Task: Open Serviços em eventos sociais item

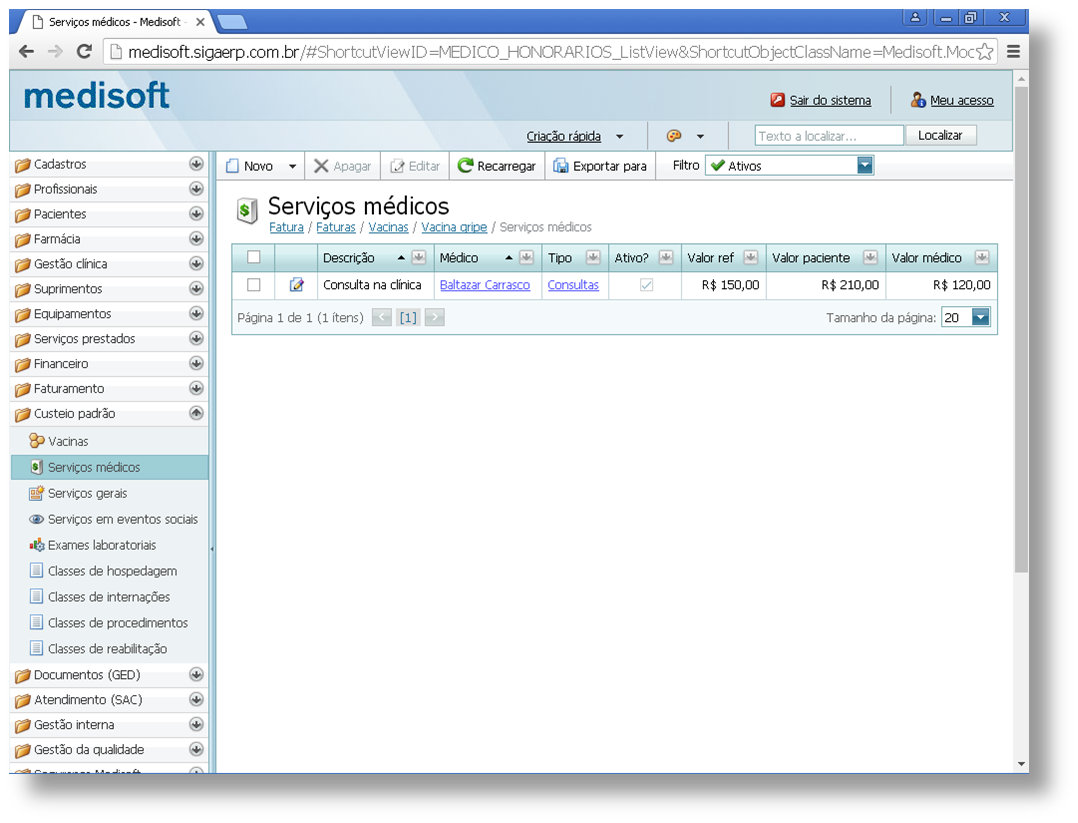Action: (113, 519)
